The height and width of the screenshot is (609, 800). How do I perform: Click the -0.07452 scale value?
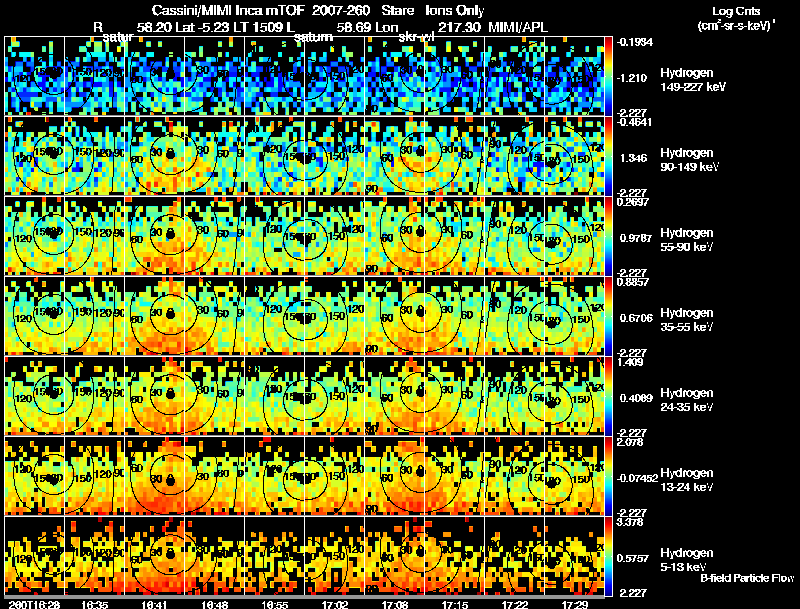coord(637,478)
